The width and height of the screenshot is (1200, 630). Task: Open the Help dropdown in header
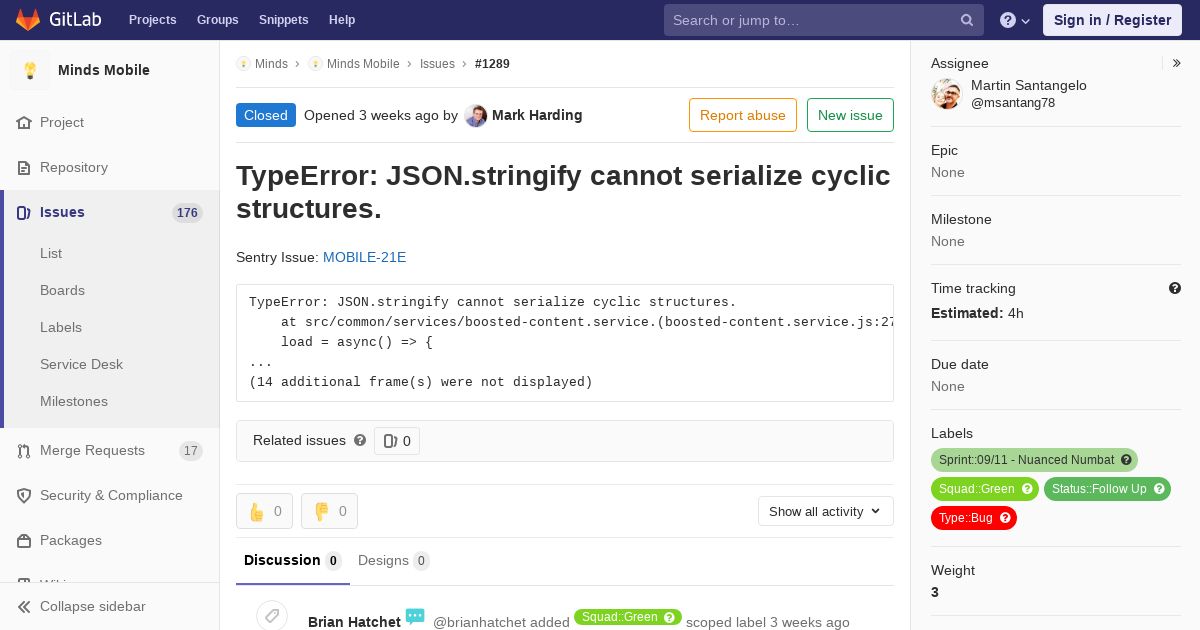tap(1015, 20)
